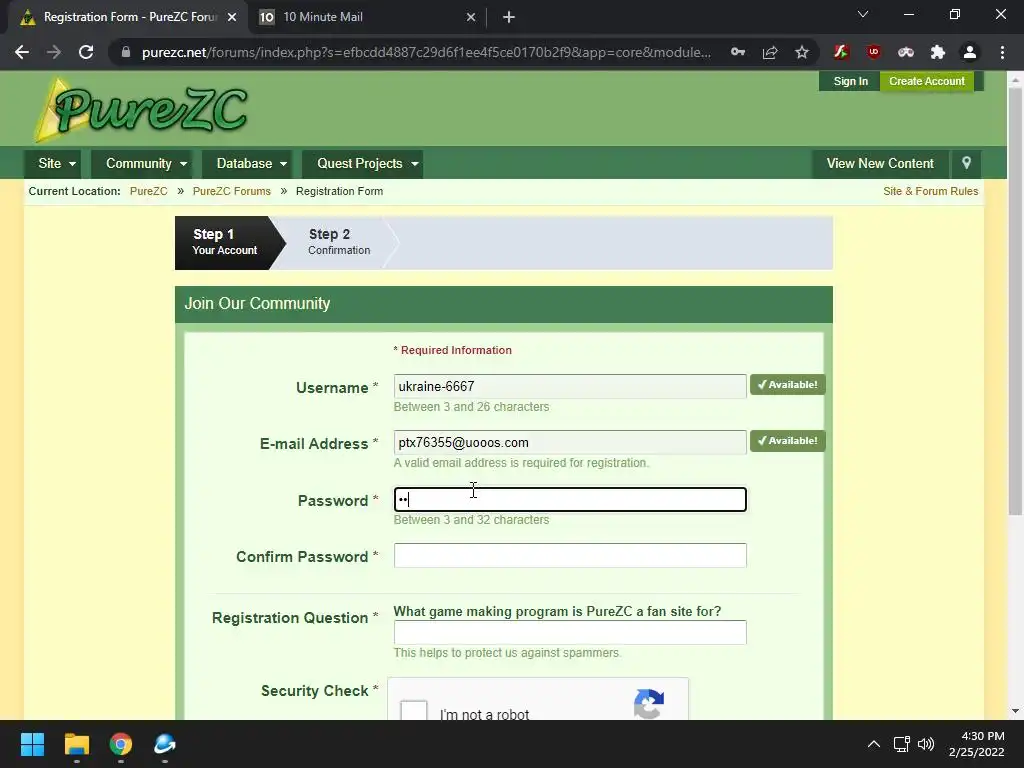1024x768 pixels.
Task: Click Step 2 Confirmation
Action: point(339,242)
